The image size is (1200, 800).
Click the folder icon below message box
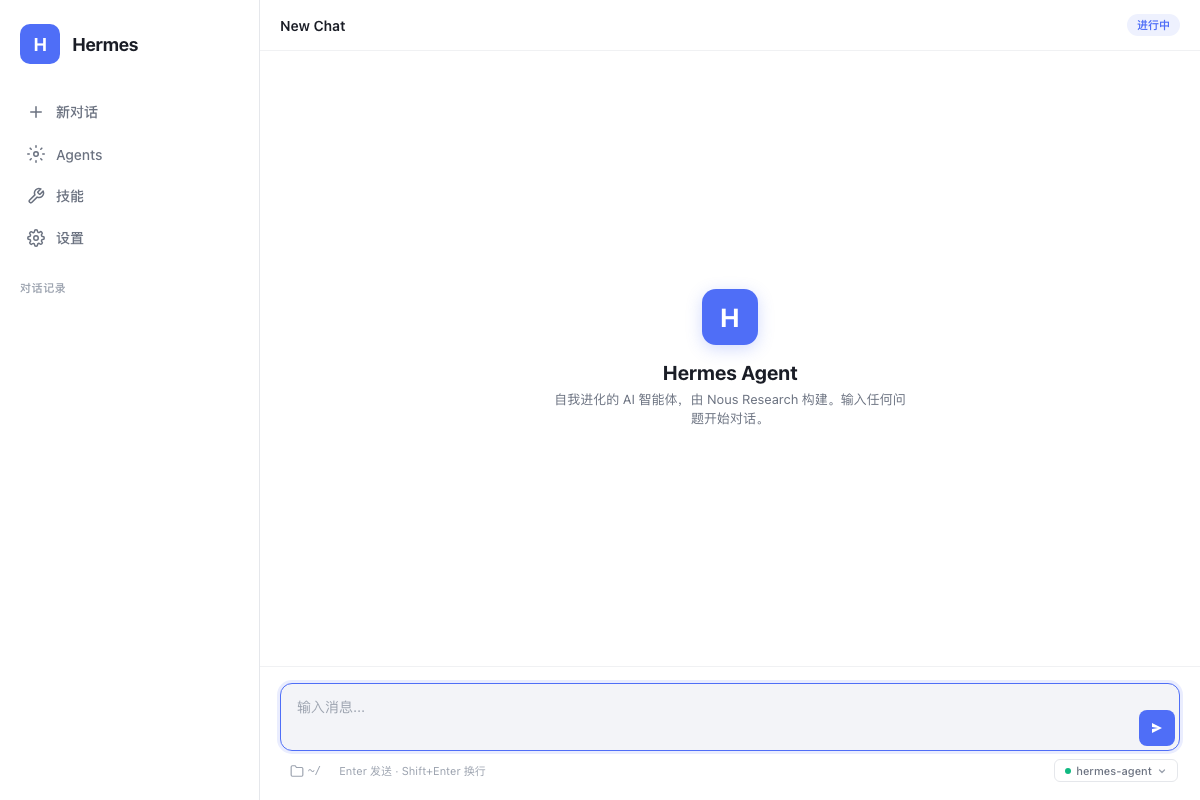click(297, 771)
